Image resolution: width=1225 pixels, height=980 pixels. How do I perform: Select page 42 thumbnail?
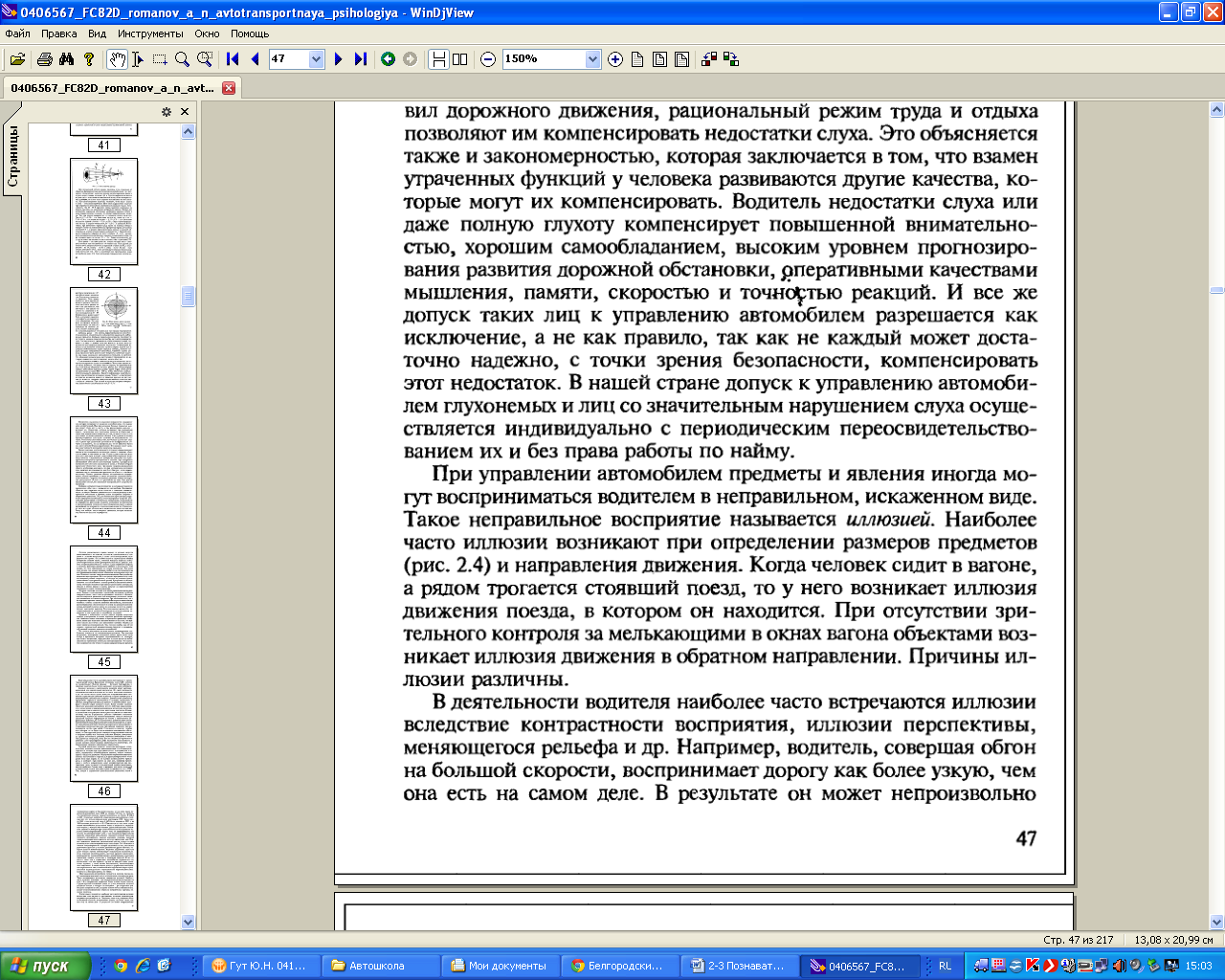103,212
